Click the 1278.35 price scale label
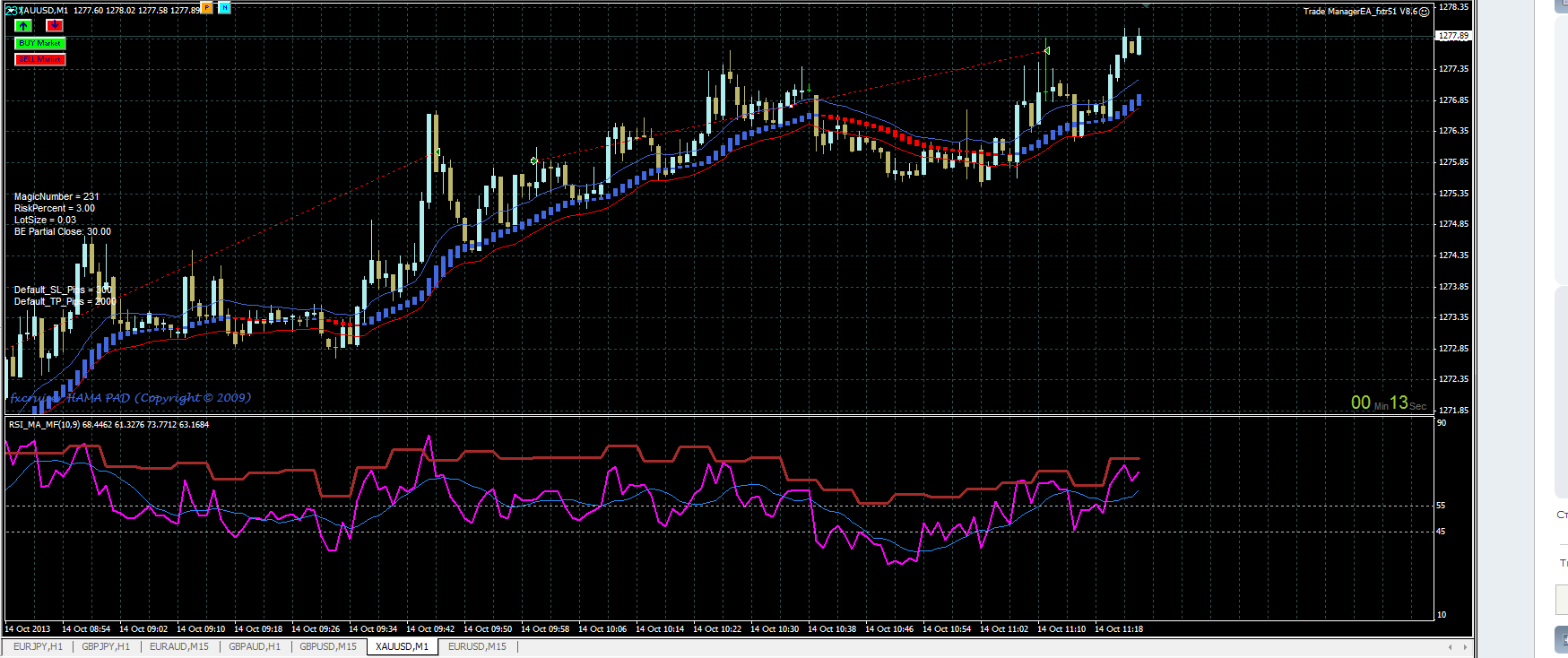The width and height of the screenshot is (1568, 658). [1453, 7]
